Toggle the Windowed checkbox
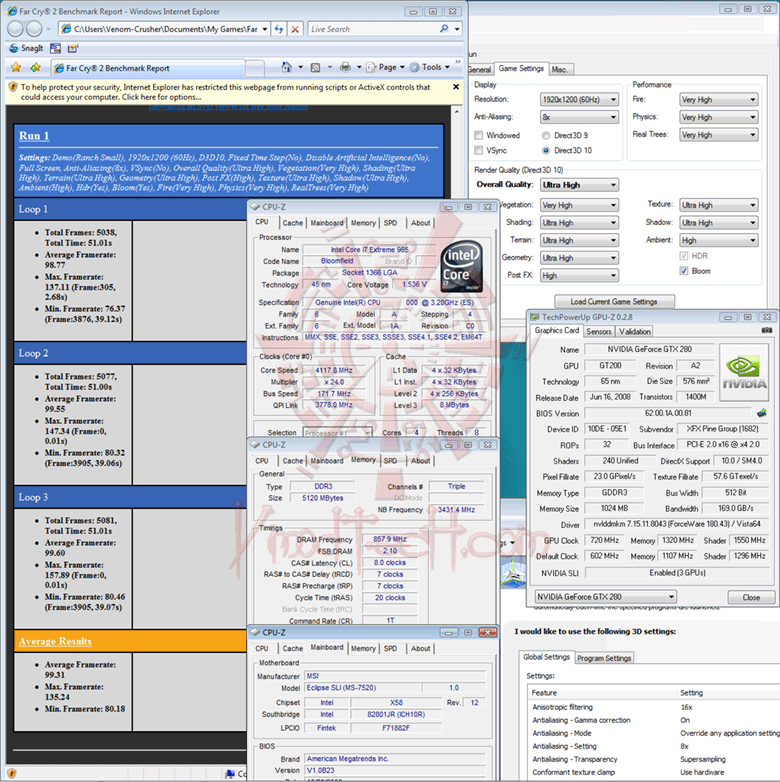780x782 pixels. tap(479, 135)
